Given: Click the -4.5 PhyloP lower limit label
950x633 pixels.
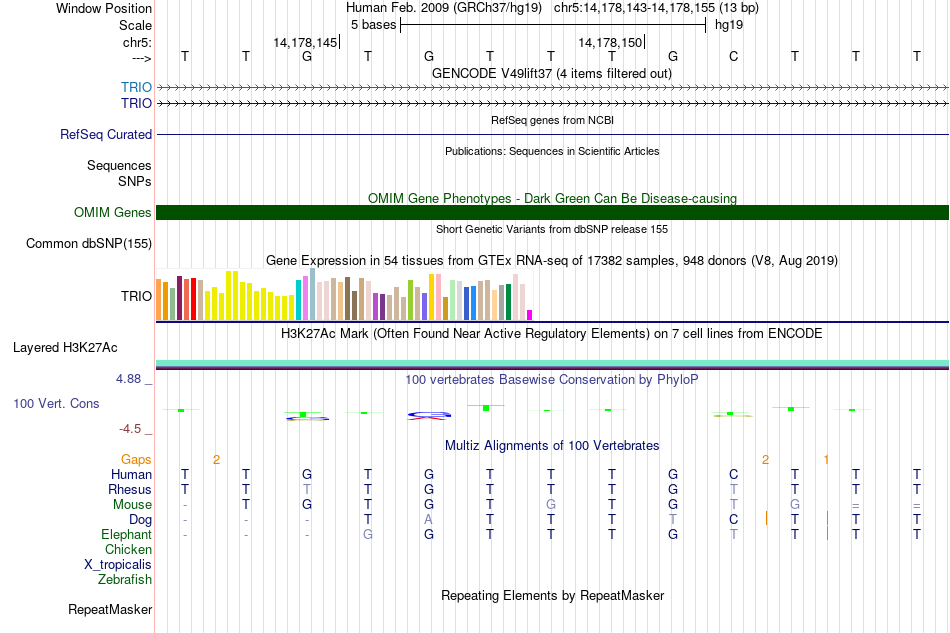Looking at the screenshot, I should [130, 429].
